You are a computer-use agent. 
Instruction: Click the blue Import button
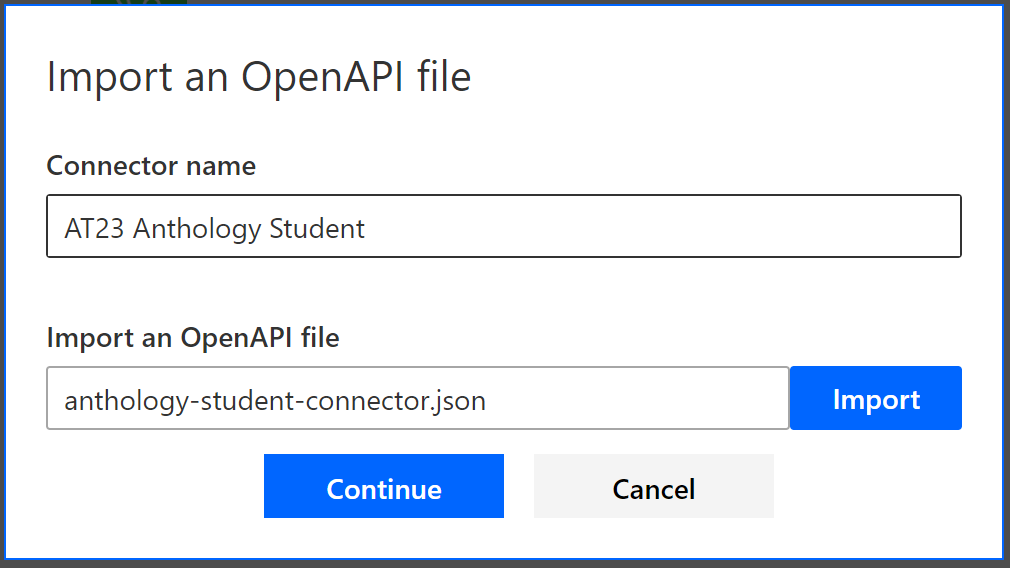[875, 398]
